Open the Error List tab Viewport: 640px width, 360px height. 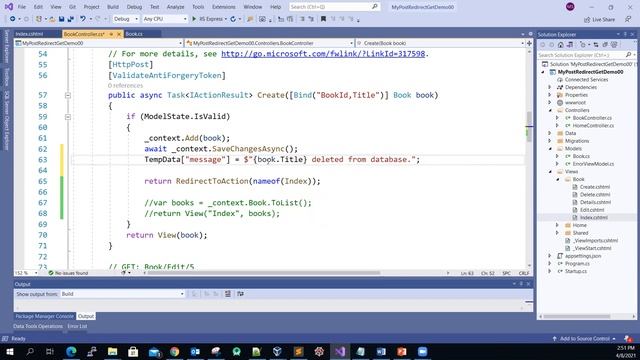(77, 327)
